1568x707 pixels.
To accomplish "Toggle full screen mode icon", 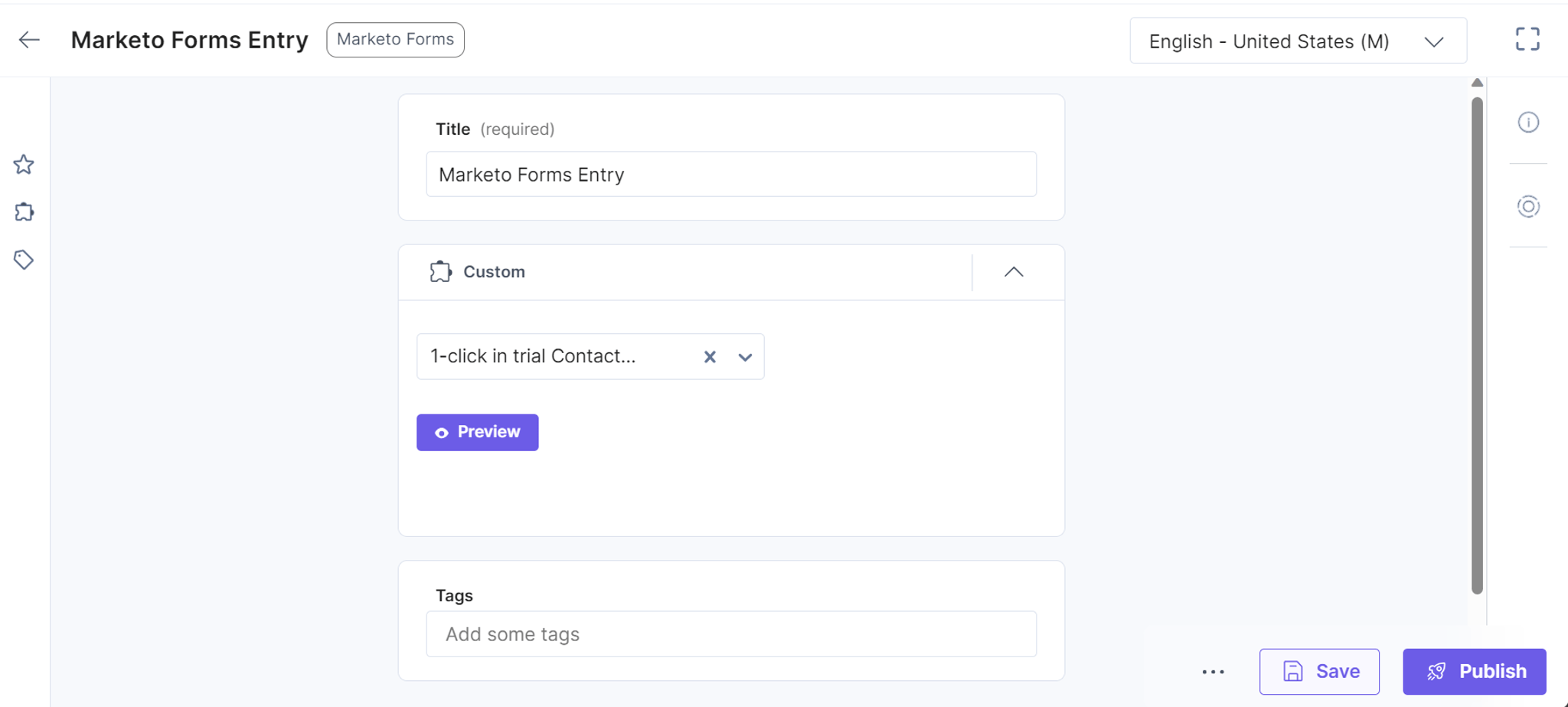I will click(1527, 39).
